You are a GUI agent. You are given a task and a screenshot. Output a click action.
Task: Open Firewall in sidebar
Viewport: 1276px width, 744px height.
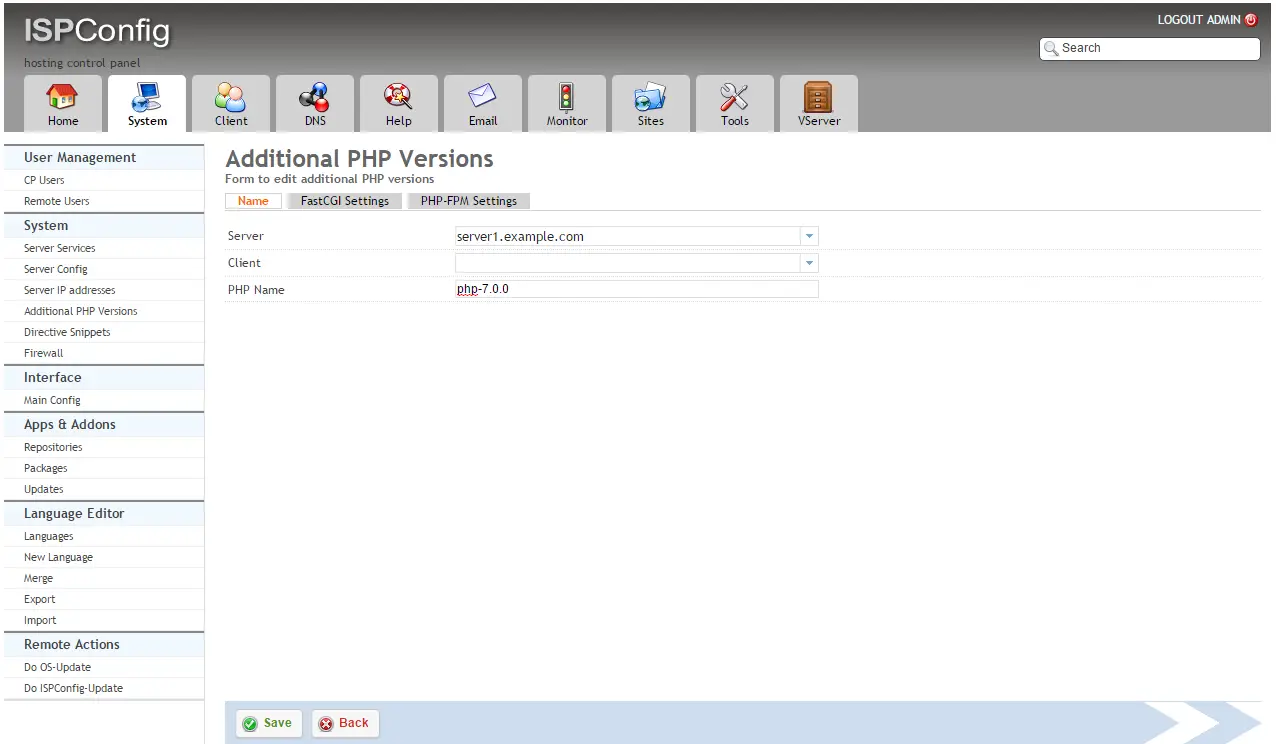pos(44,353)
